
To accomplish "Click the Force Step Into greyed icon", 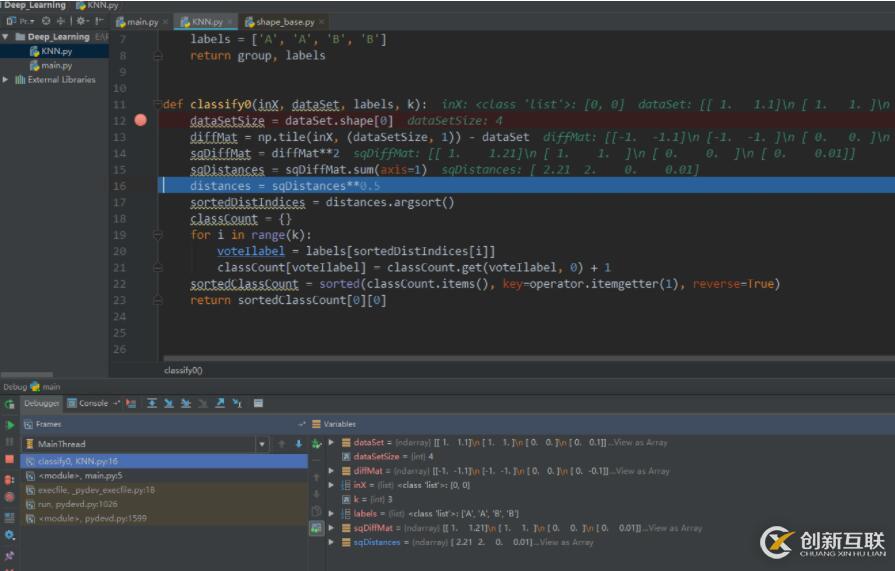I will (x=203, y=404).
